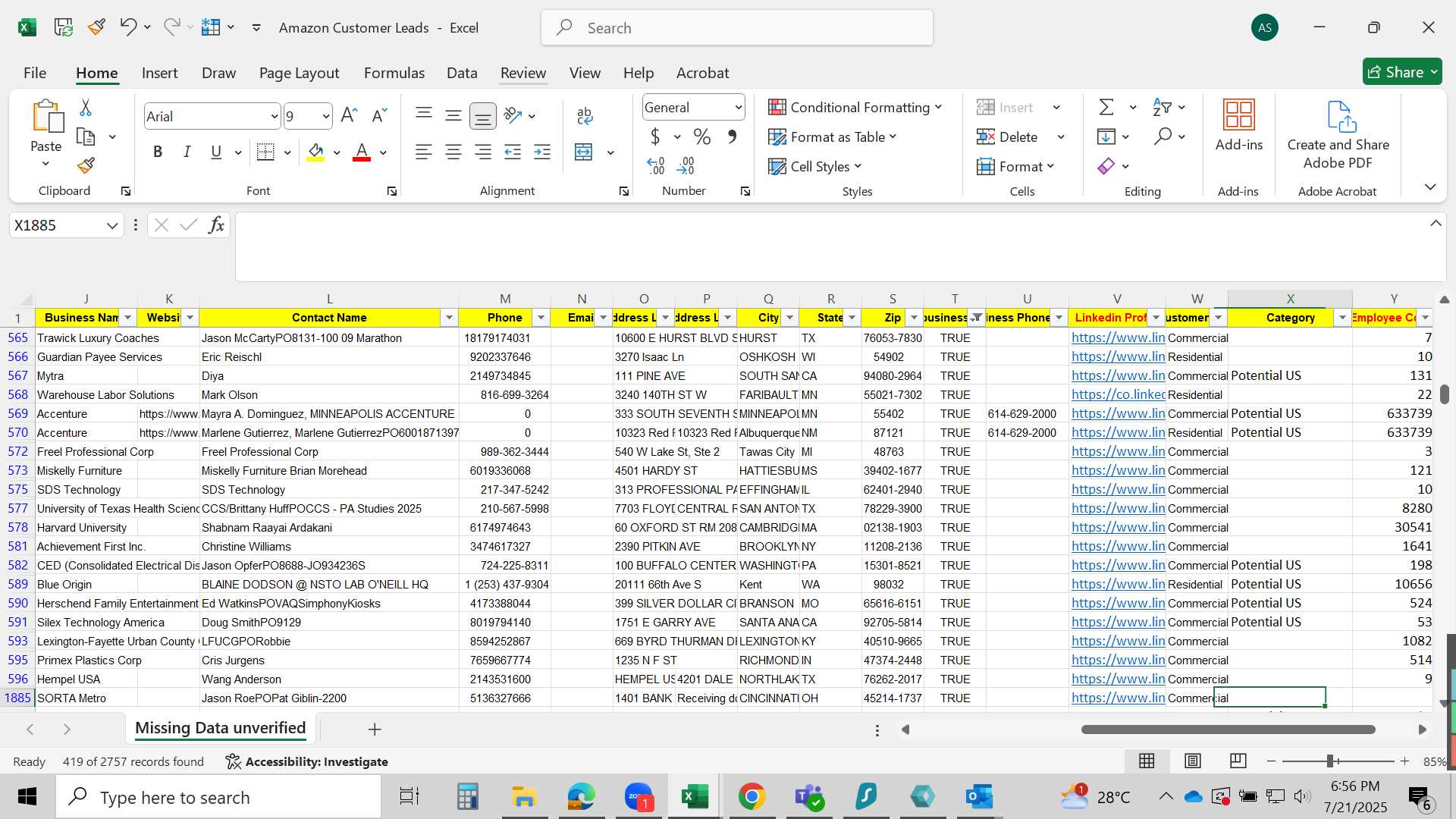1456x819 pixels.
Task: Expand the Name Box dropdown
Action: point(112,225)
